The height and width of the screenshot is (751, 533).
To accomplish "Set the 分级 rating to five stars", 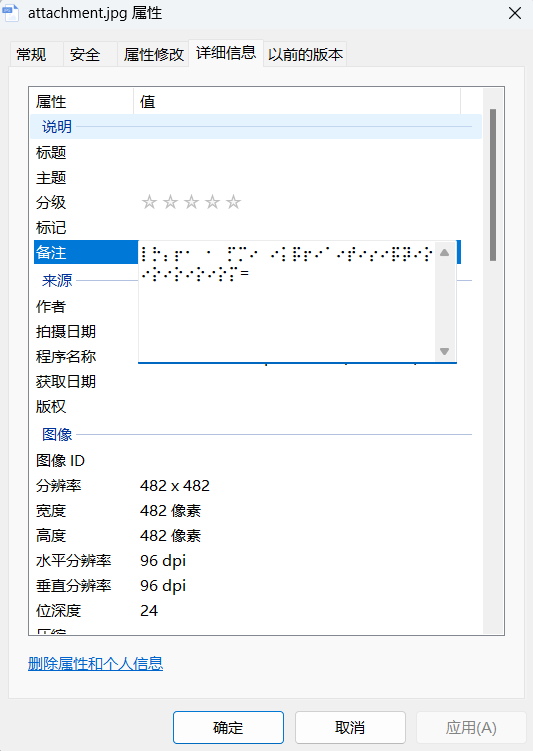I will pos(233,202).
